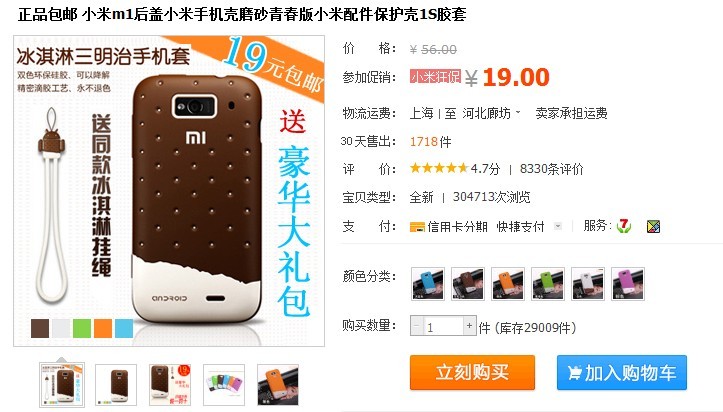Click the quantity input field
The height and width of the screenshot is (412, 723).
443,326
